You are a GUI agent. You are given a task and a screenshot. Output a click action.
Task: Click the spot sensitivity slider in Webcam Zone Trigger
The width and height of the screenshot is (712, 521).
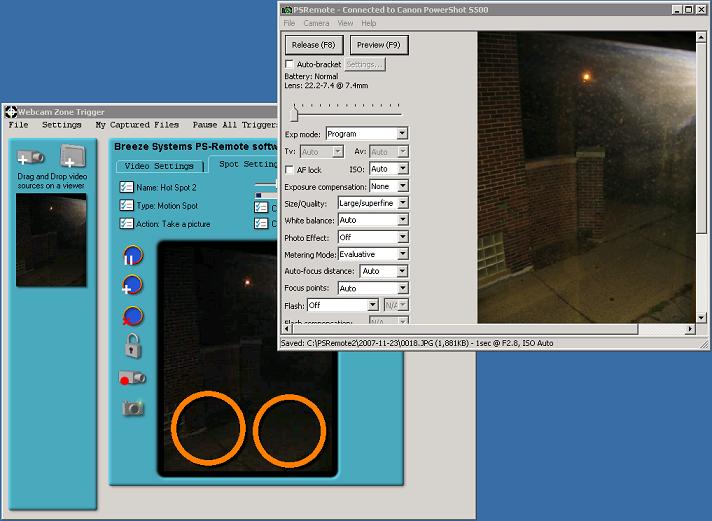(x=266, y=184)
